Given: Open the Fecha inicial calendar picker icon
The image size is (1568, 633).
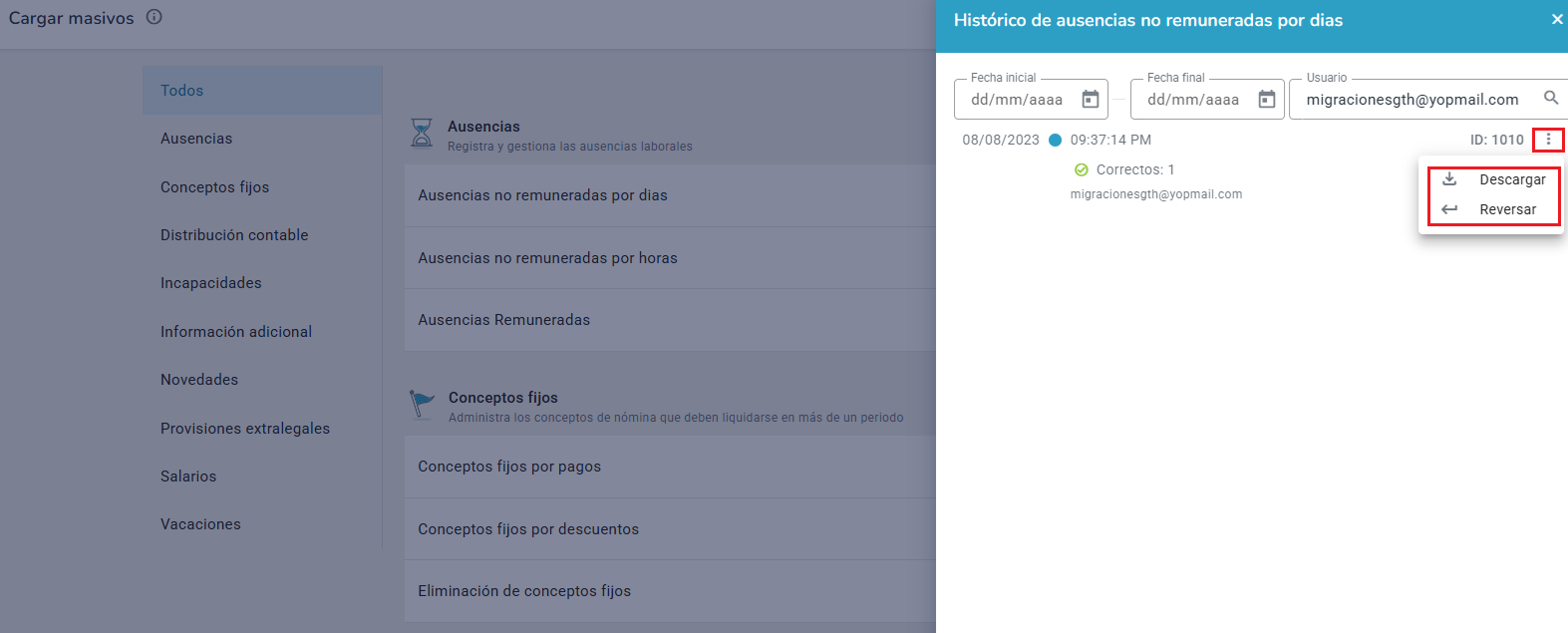Looking at the screenshot, I should [1091, 100].
